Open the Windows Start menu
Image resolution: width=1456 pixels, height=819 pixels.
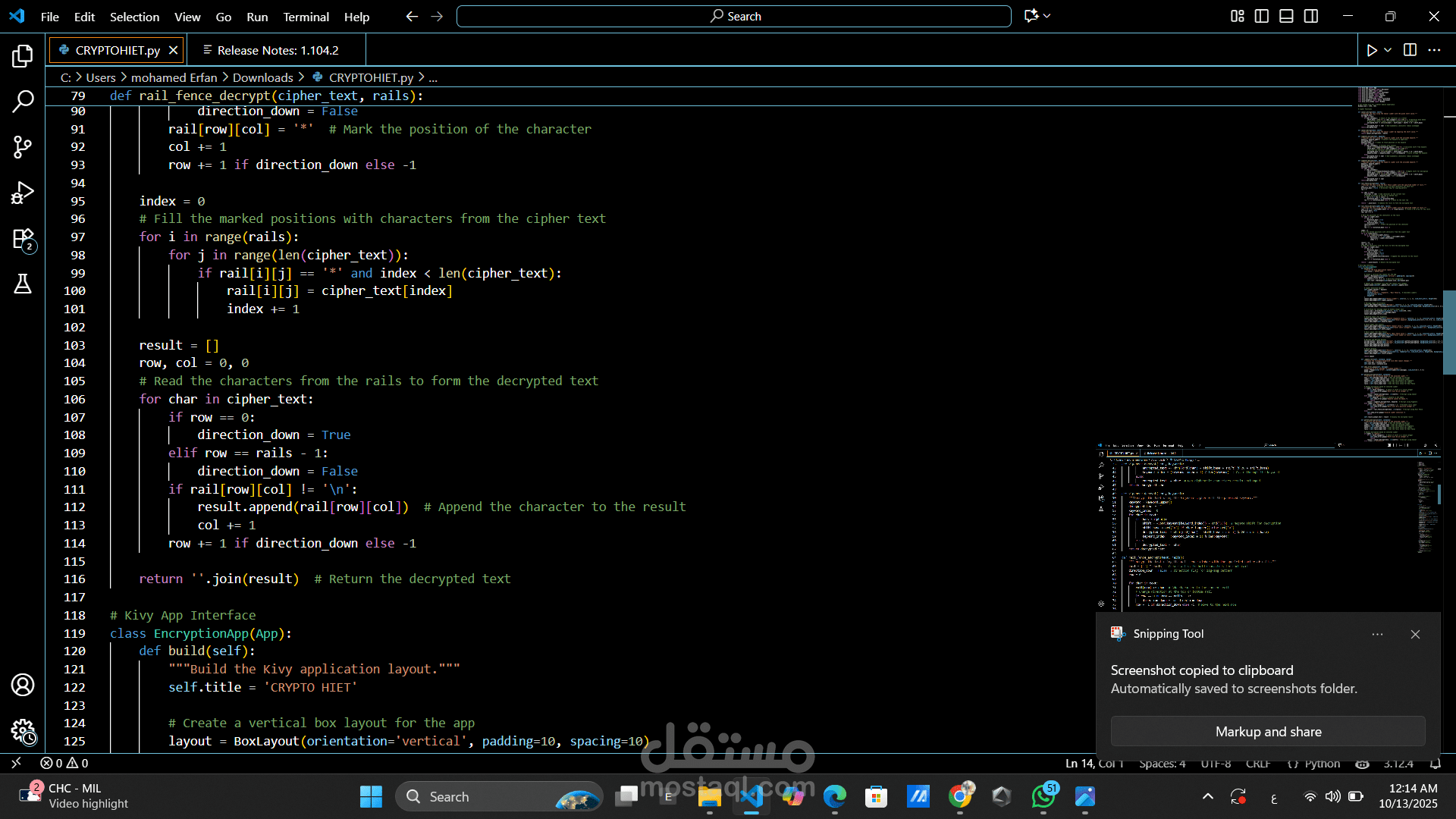point(371,796)
